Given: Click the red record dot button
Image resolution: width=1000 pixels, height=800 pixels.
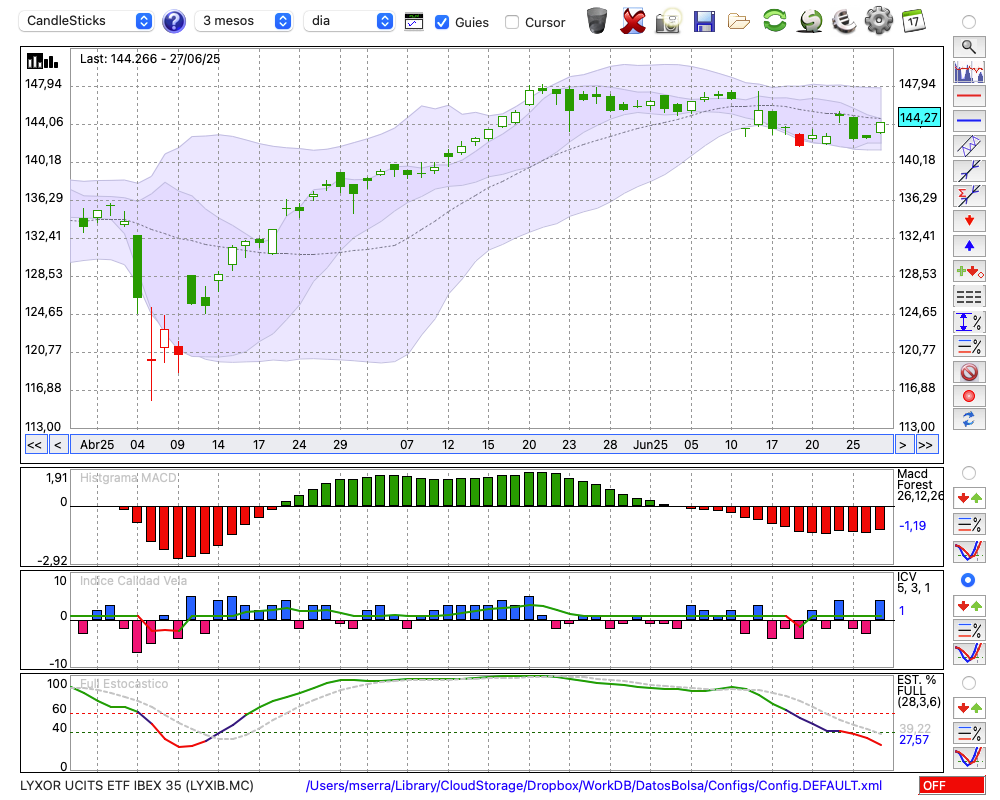Looking at the screenshot, I should [x=969, y=396].
